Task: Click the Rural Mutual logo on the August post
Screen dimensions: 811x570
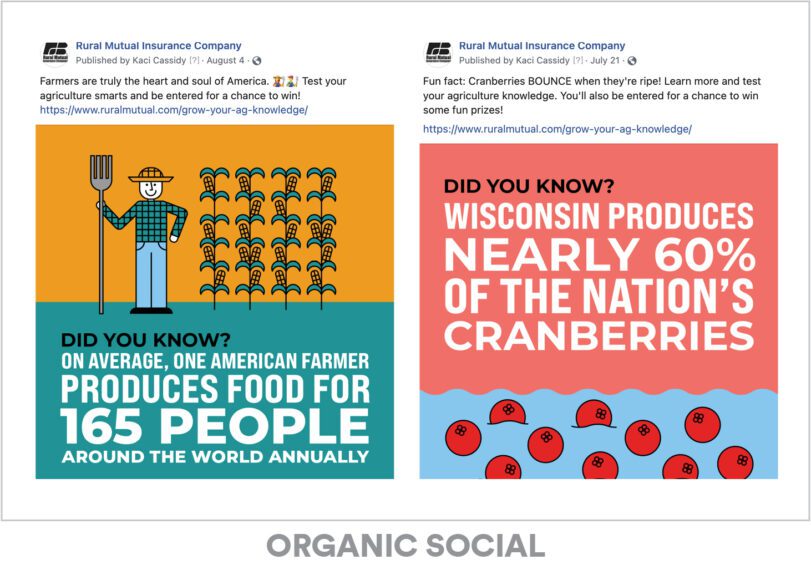Action: point(54,52)
